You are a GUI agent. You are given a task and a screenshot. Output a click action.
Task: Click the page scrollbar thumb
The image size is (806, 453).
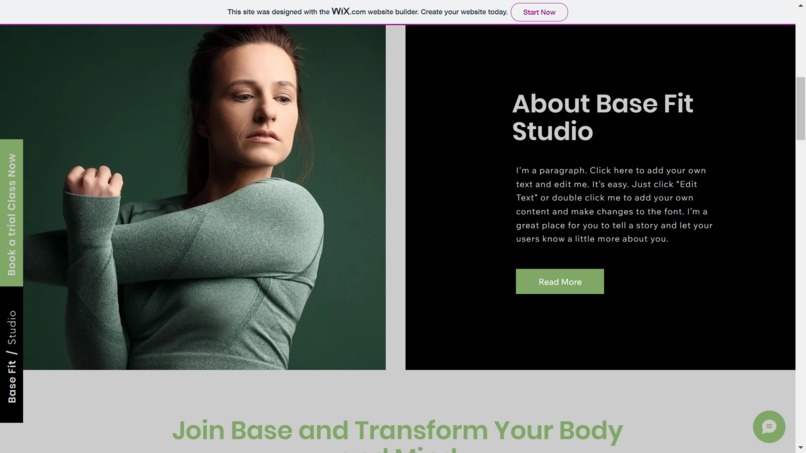click(x=800, y=108)
